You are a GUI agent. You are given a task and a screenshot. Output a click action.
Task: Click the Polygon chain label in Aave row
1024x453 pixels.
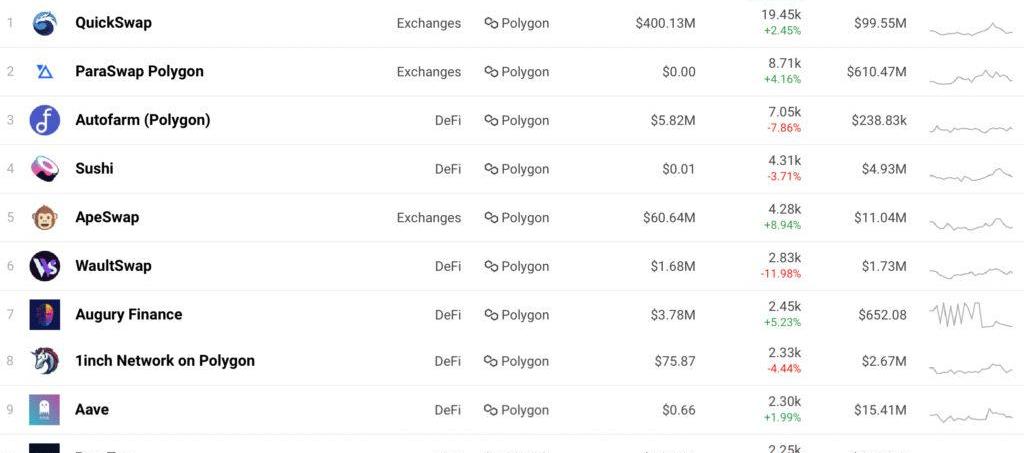tap(517, 410)
